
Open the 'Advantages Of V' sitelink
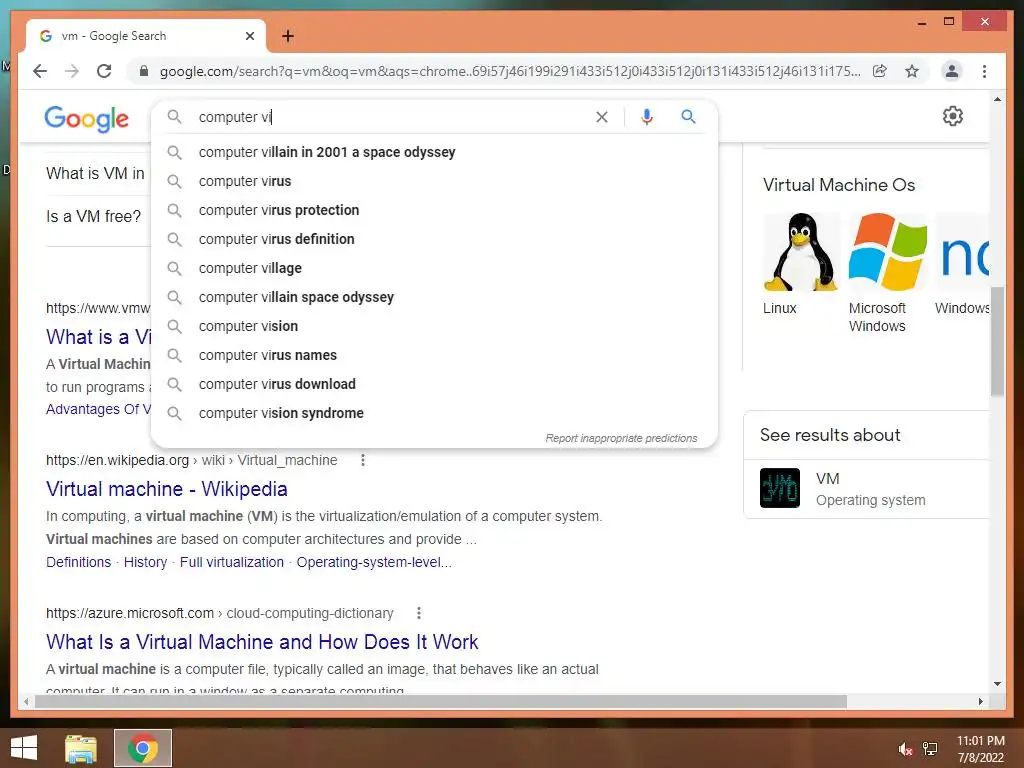tap(98, 409)
